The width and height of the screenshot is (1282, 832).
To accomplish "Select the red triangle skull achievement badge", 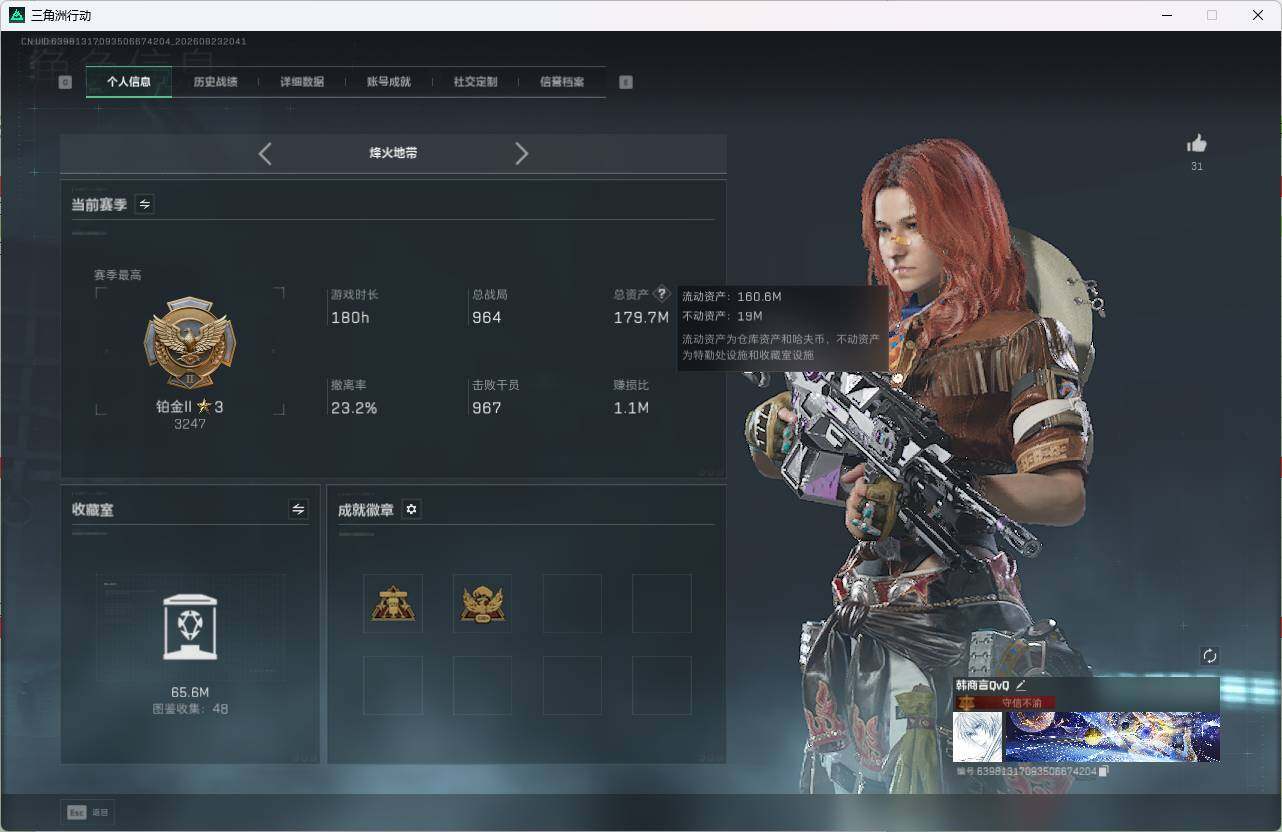I will click(x=393, y=603).
